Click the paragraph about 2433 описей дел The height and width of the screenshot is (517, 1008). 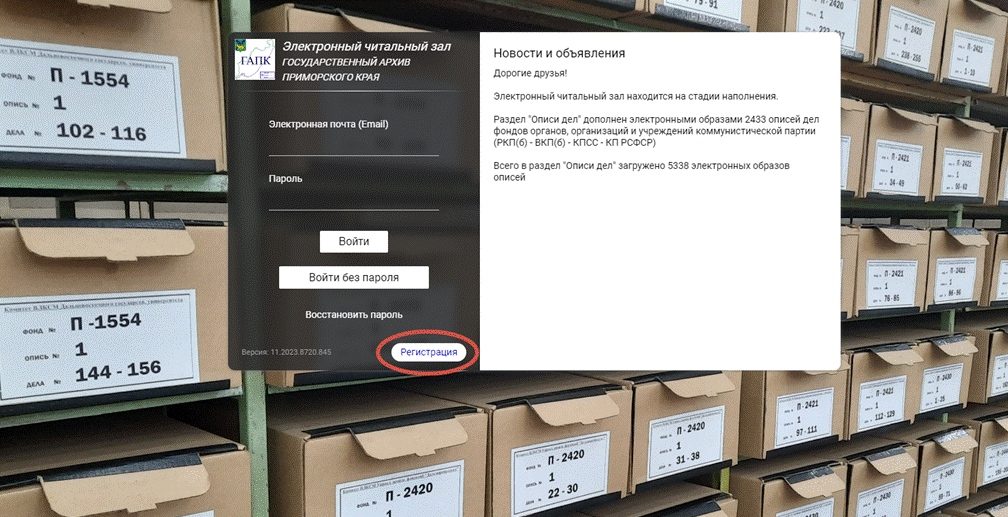[655, 130]
